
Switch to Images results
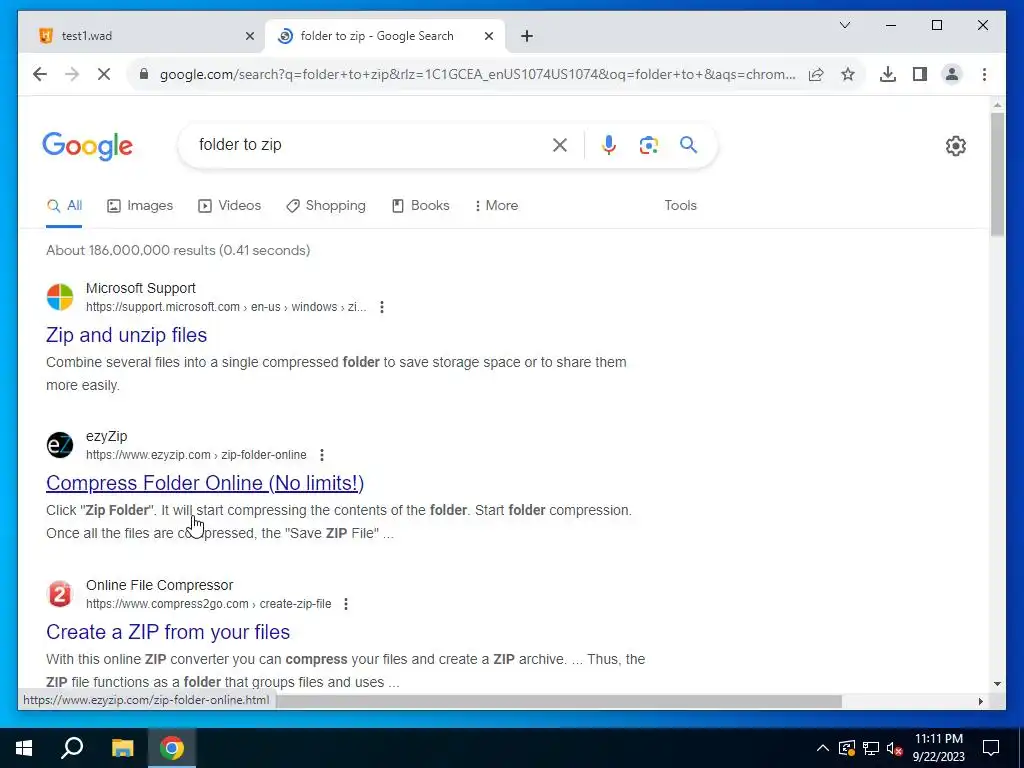[140, 205]
